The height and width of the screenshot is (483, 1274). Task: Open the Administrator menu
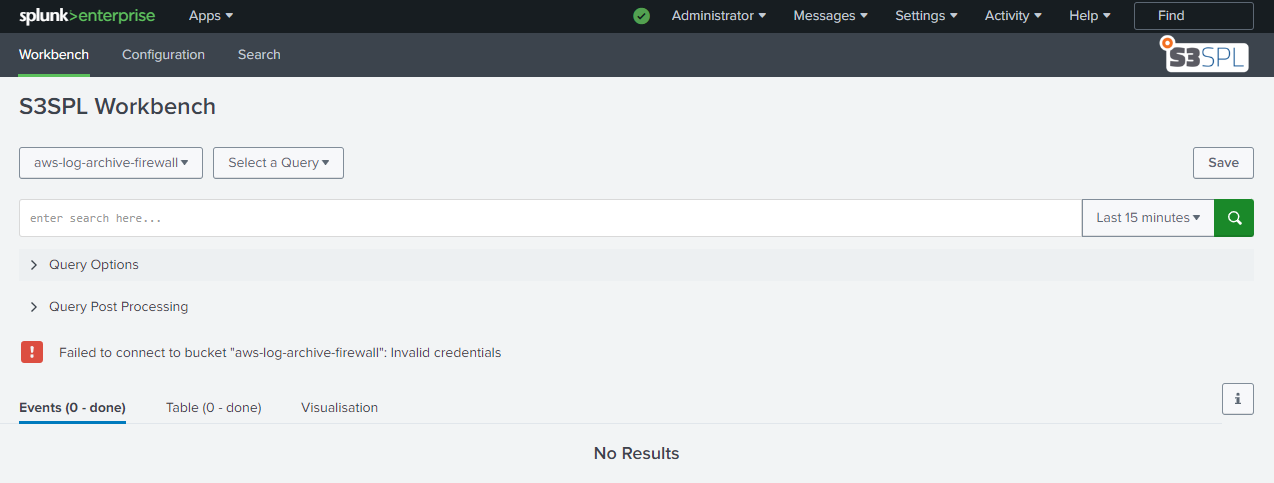pos(718,16)
